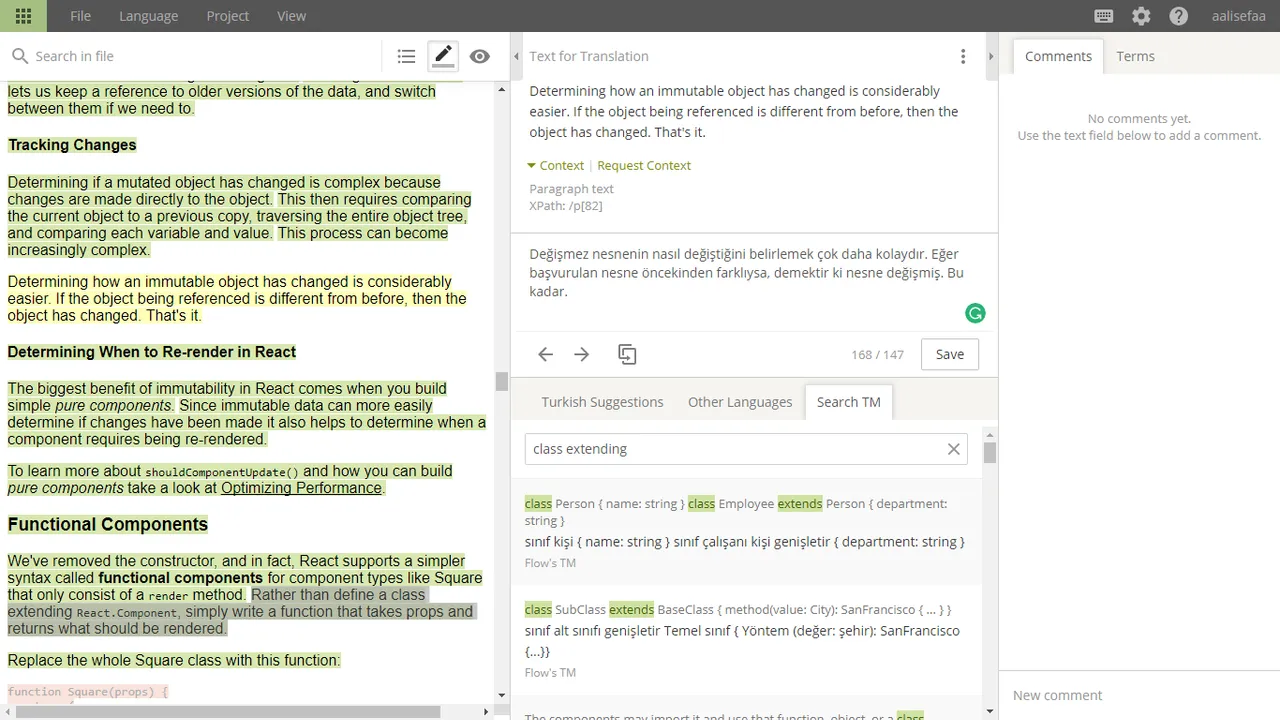Select the Search TM tab
The image size is (1280, 720).
click(x=849, y=402)
